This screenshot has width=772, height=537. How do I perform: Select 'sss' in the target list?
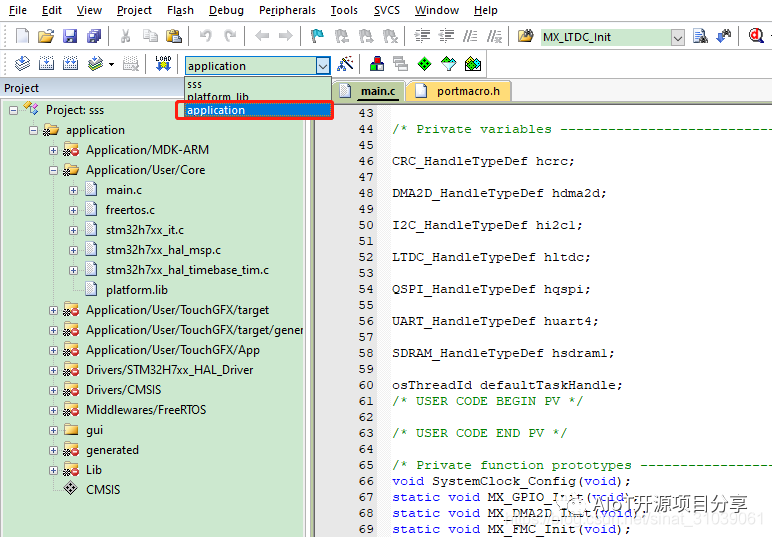coord(258,84)
